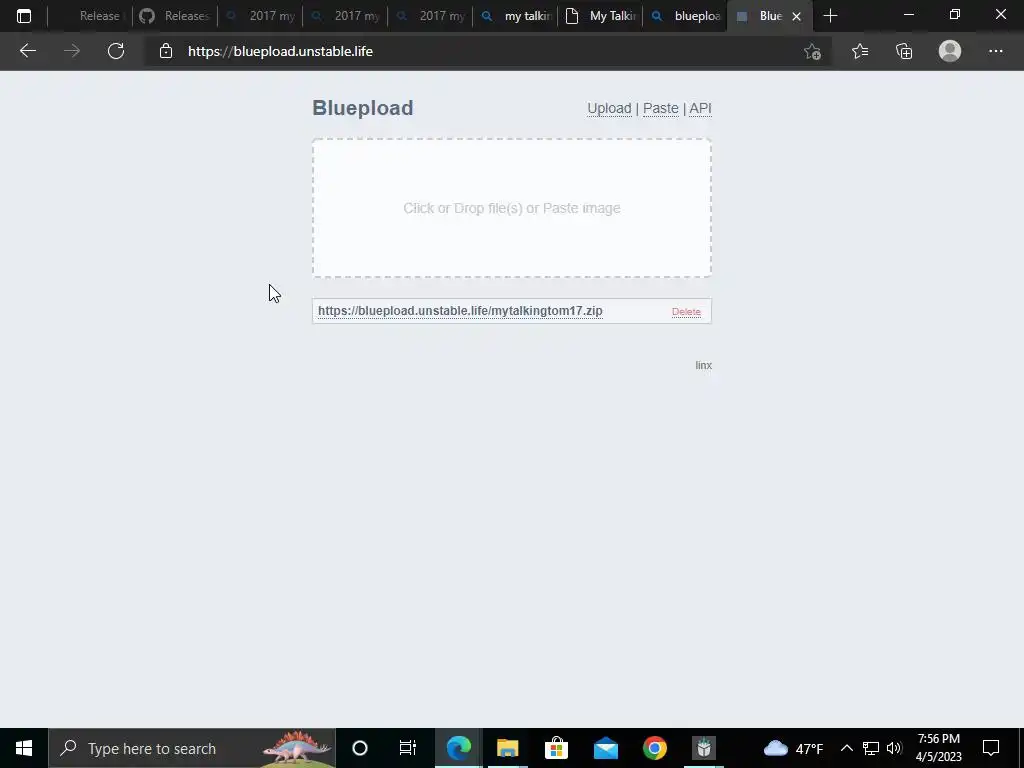Click the file drop zone area
Viewport: 1024px width, 768px height.
512,208
